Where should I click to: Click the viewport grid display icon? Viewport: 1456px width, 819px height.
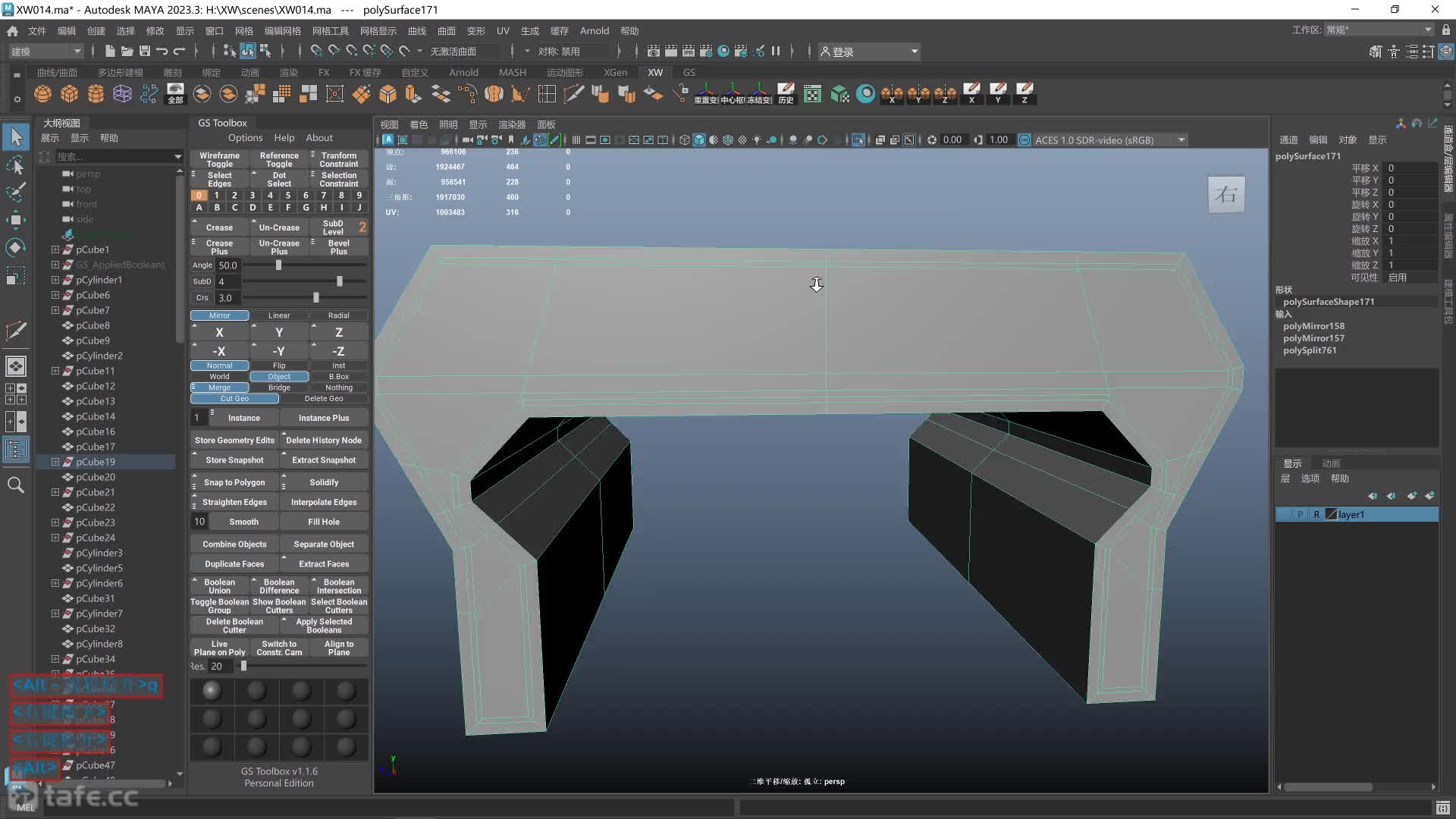click(576, 140)
